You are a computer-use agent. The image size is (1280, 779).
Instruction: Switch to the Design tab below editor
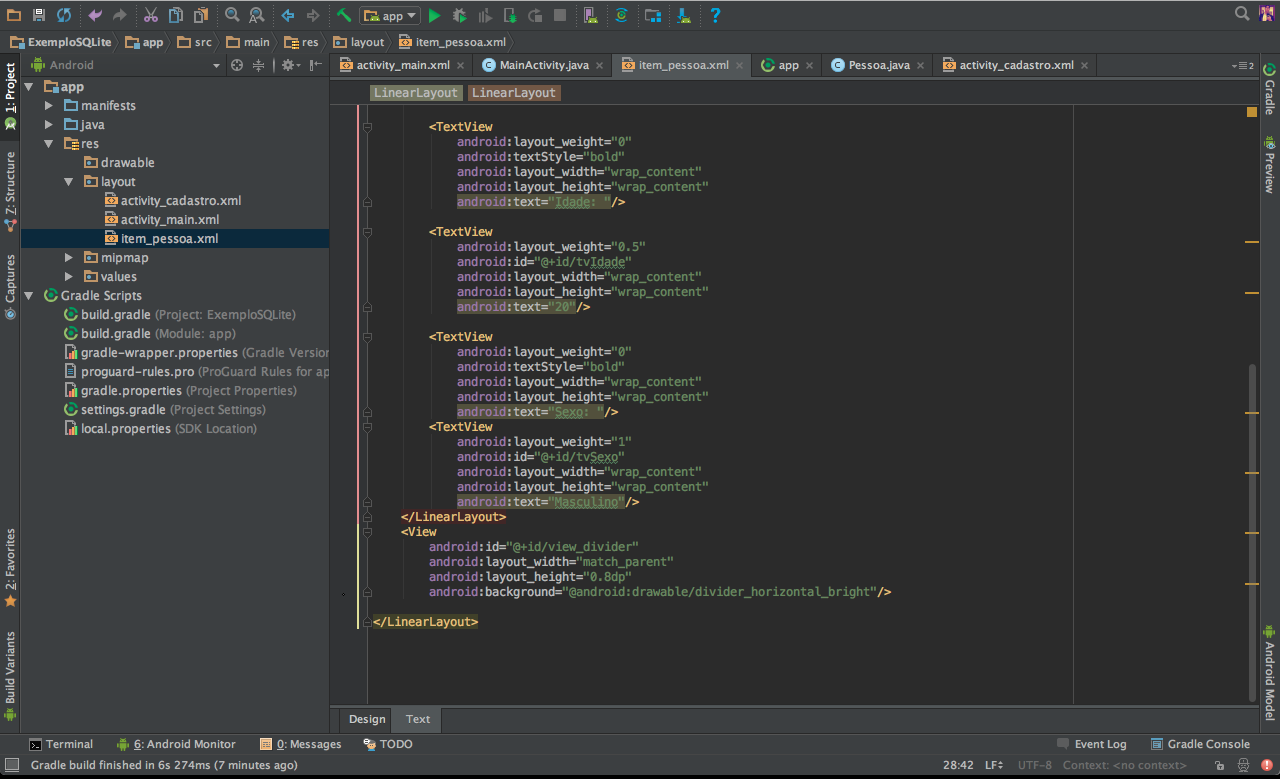tap(366, 719)
